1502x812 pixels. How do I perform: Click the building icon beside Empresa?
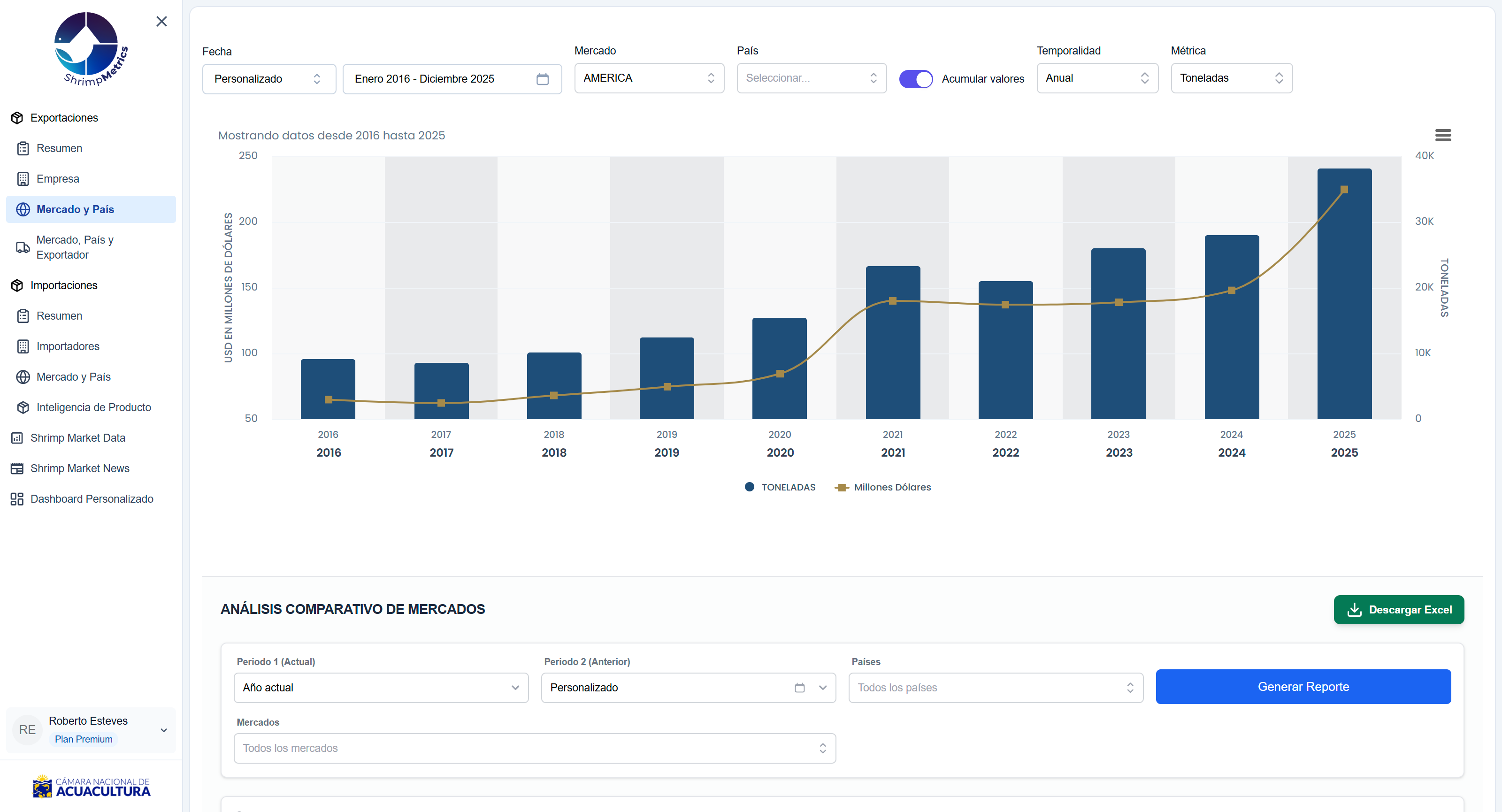[23, 179]
